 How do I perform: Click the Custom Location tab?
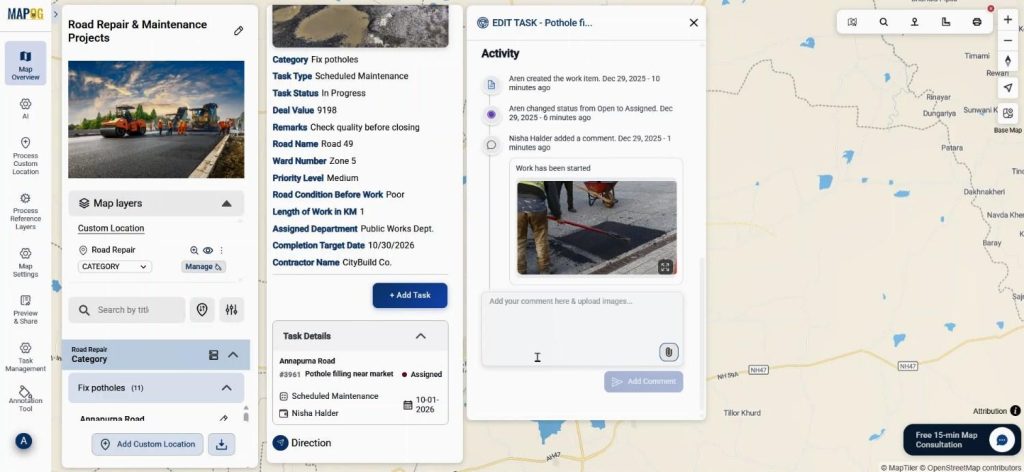pyautogui.click(x=111, y=228)
